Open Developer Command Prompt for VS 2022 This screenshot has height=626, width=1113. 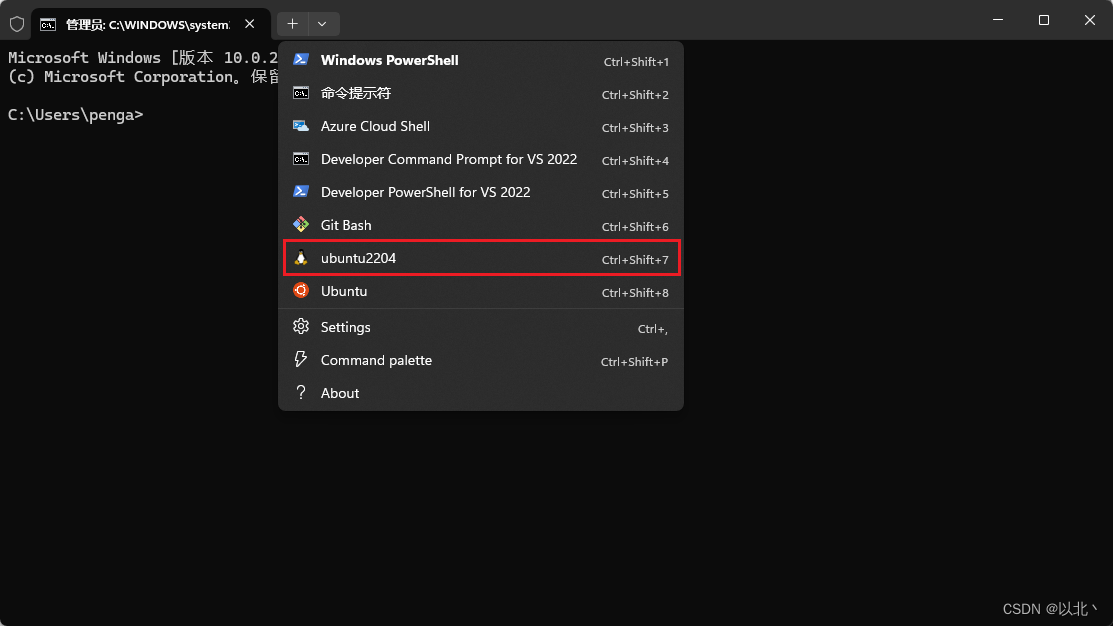tap(481, 159)
